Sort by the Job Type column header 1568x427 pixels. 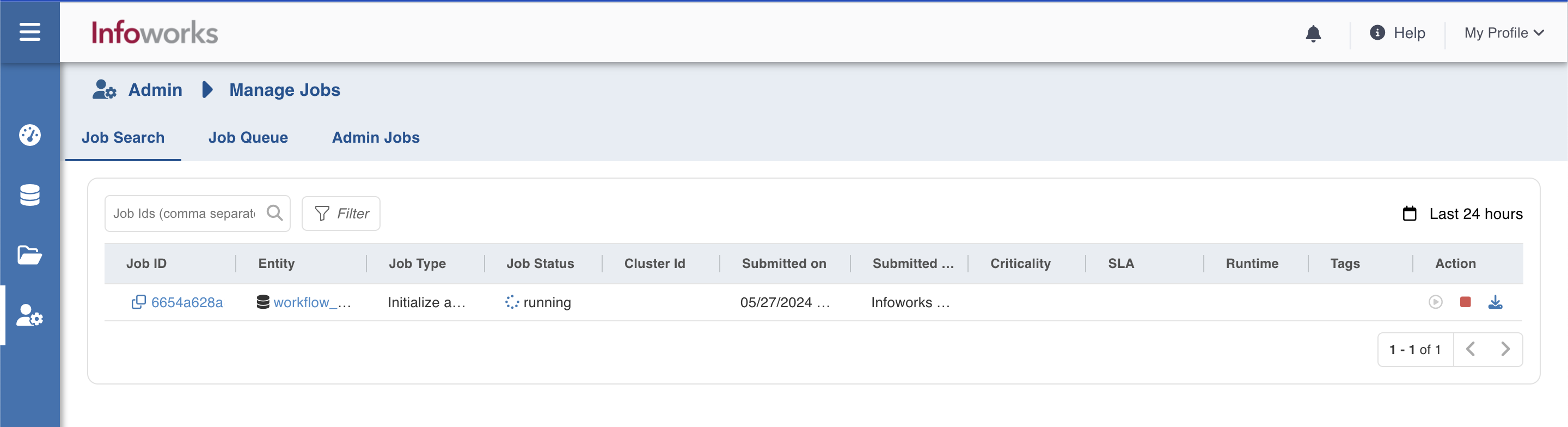click(417, 263)
